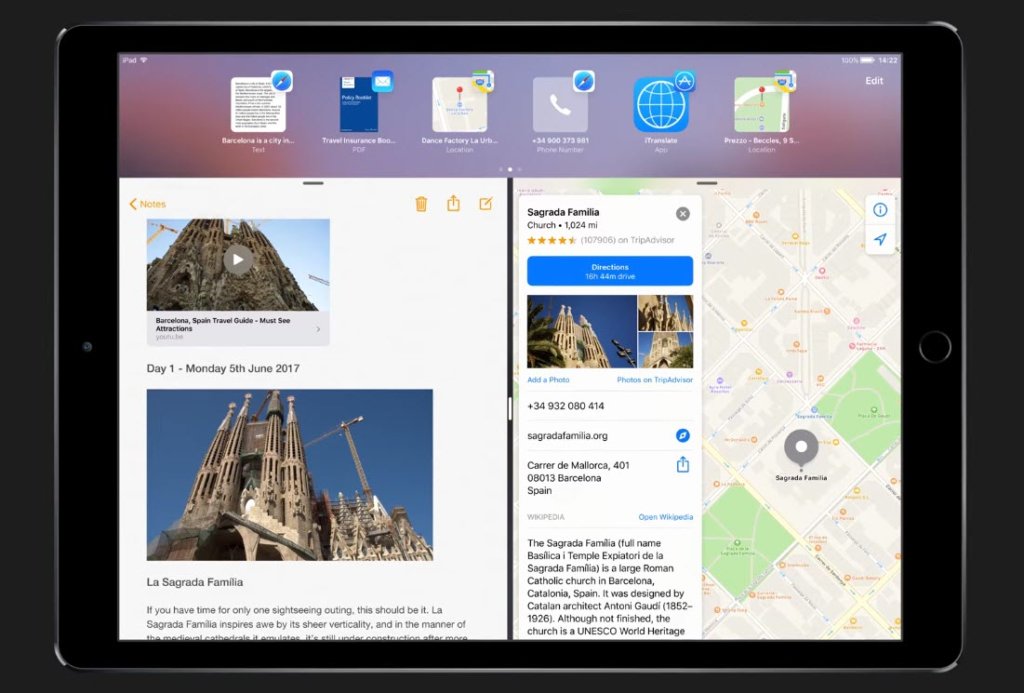Image resolution: width=1024 pixels, height=693 pixels.
Task: Tap Sagrada Familia map pin
Action: pos(801,449)
